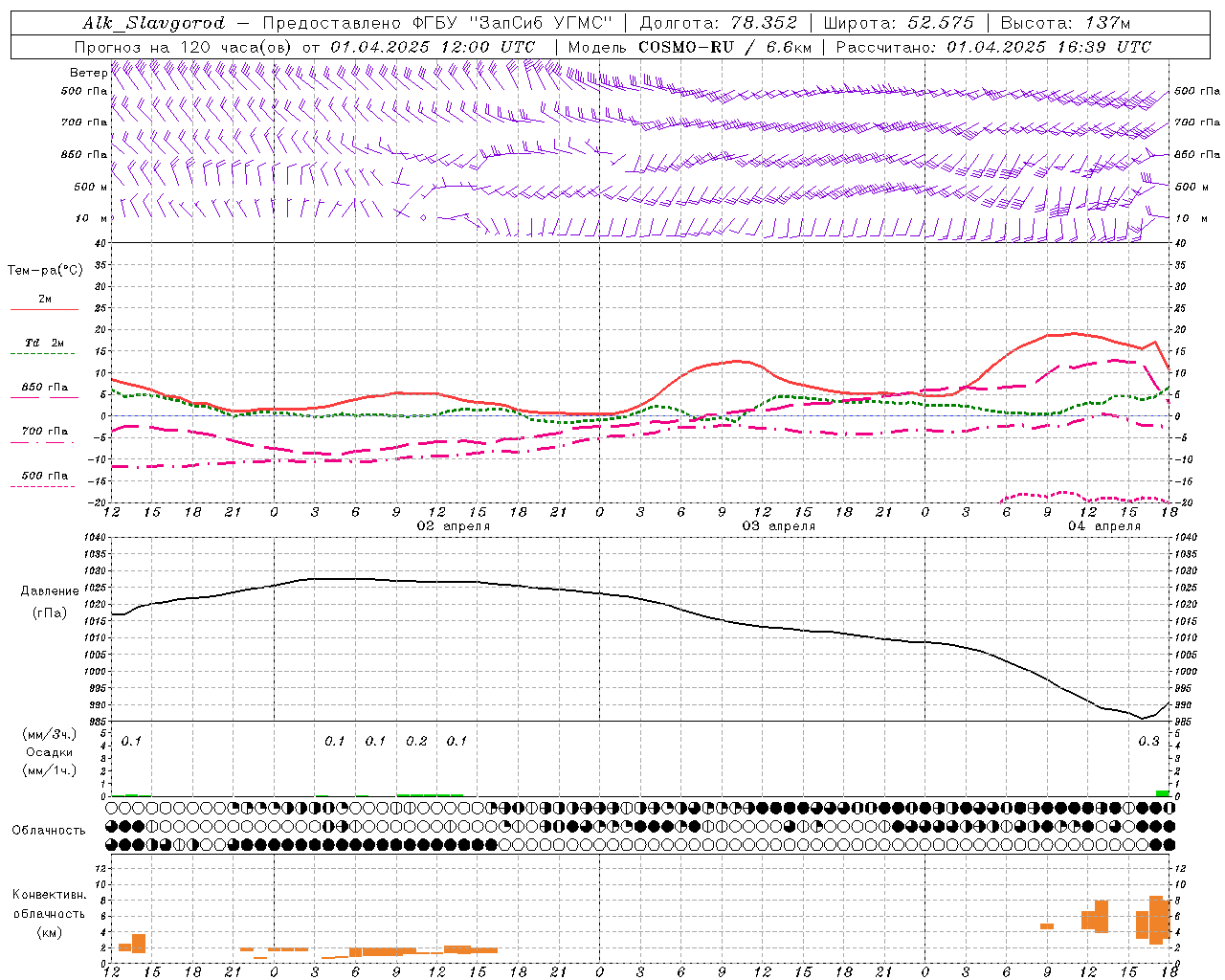Click the 'Модель COSMO-RU / 6.6км' label

(689, 47)
